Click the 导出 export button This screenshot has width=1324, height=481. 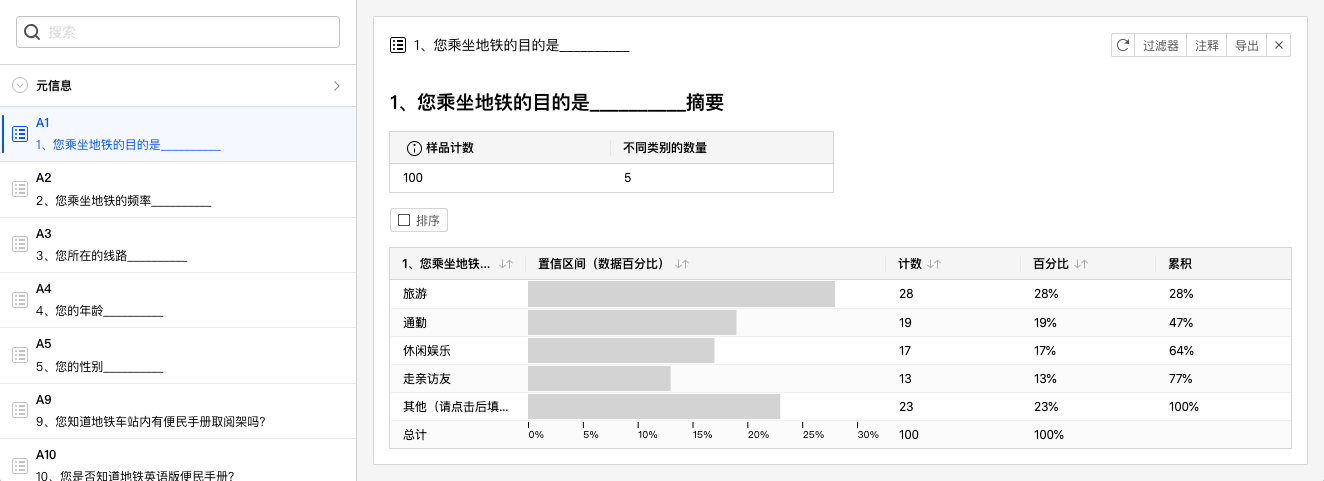[x=1246, y=45]
